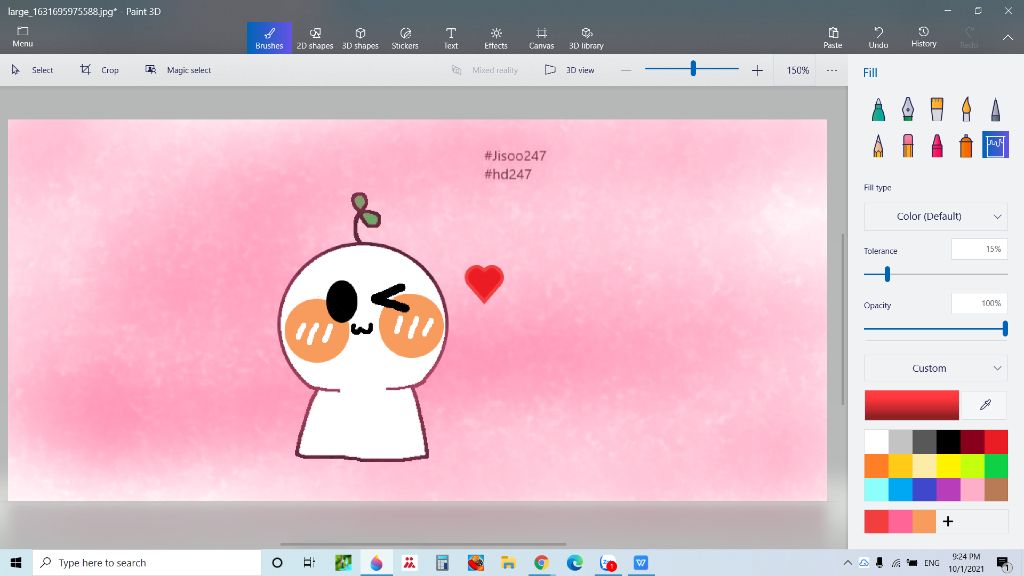This screenshot has height=576, width=1024.
Task: Select the Fill bucket tool
Action: tap(995, 146)
